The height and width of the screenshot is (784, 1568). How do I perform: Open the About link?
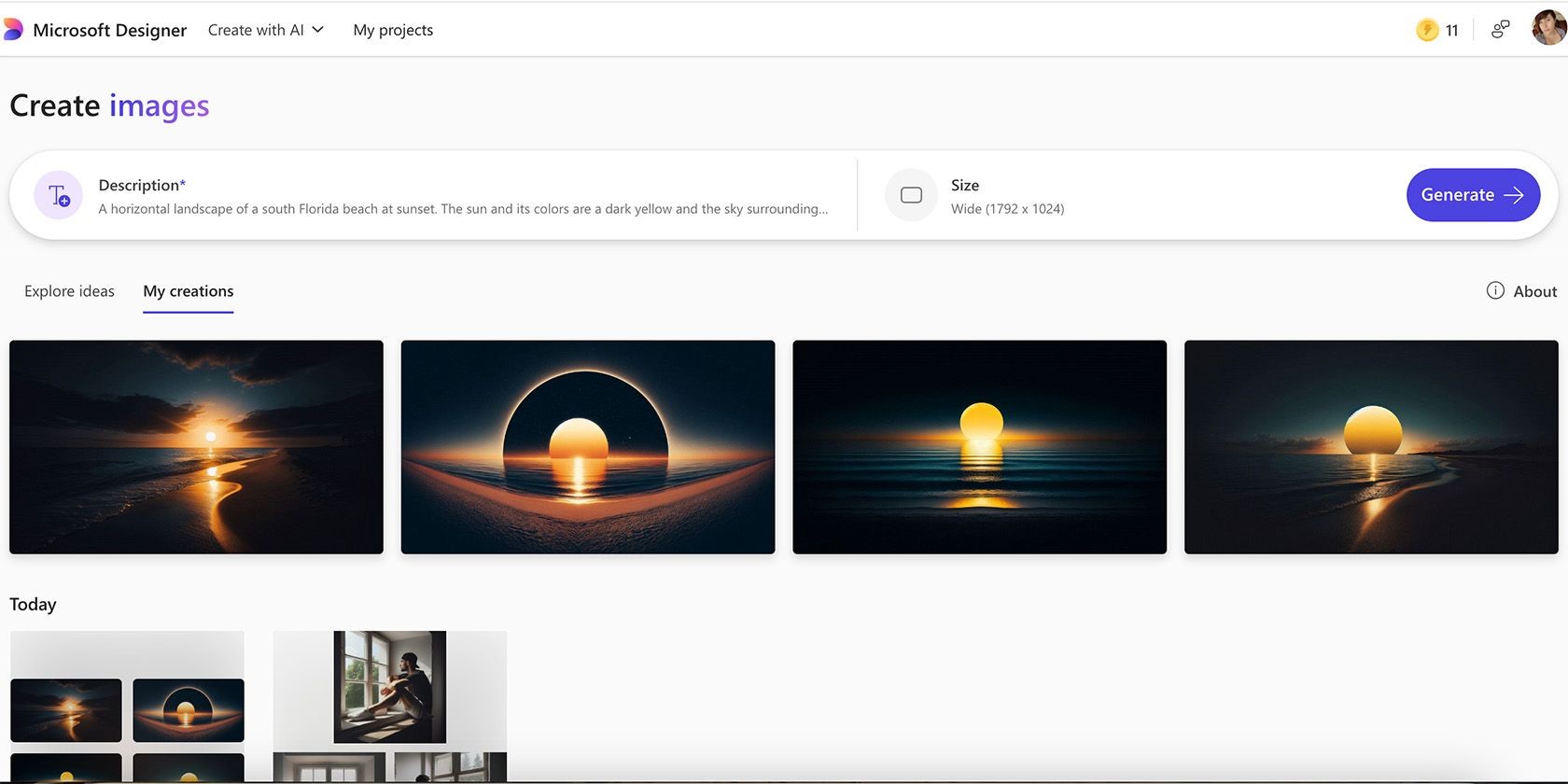coord(1534,291)
